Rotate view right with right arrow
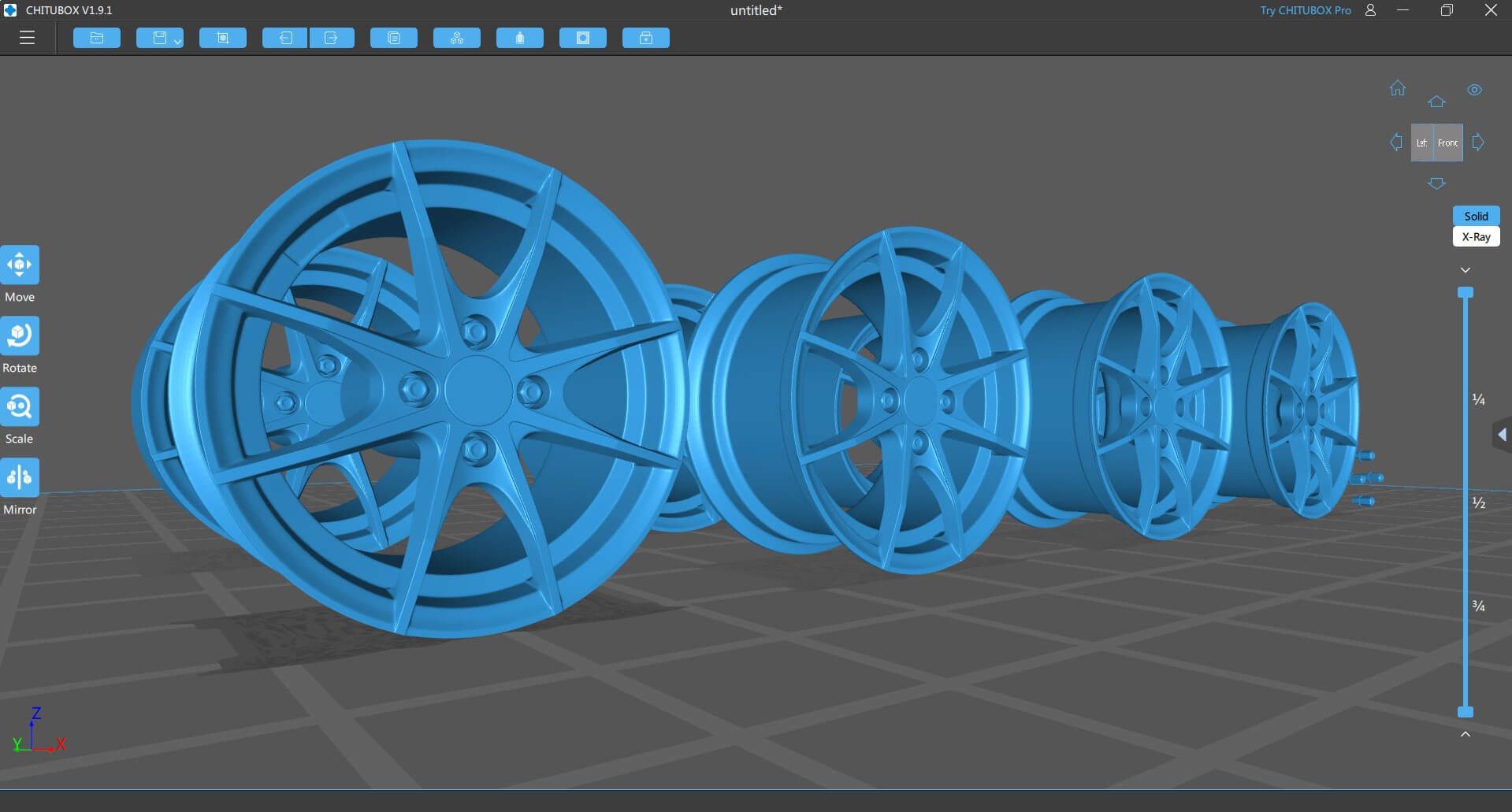Screen dimensions: 1512x812 point(1478,143)
